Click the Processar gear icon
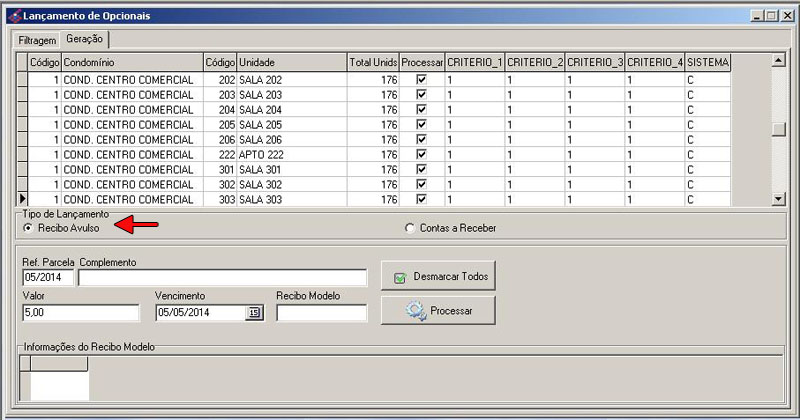Screen dimensions: 800x420 tap(416, 311)
